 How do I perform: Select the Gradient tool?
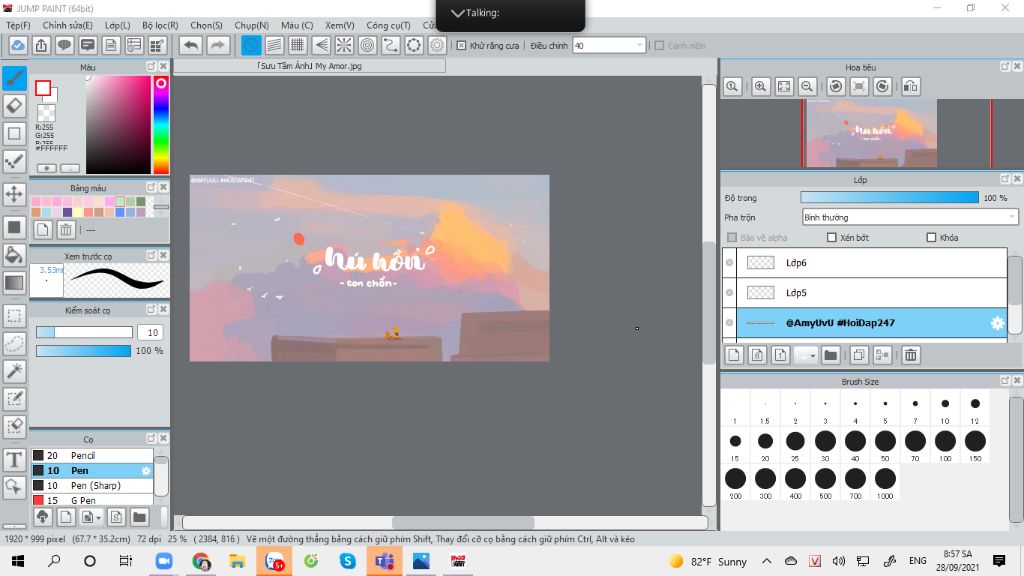click(x=14, y=283)
